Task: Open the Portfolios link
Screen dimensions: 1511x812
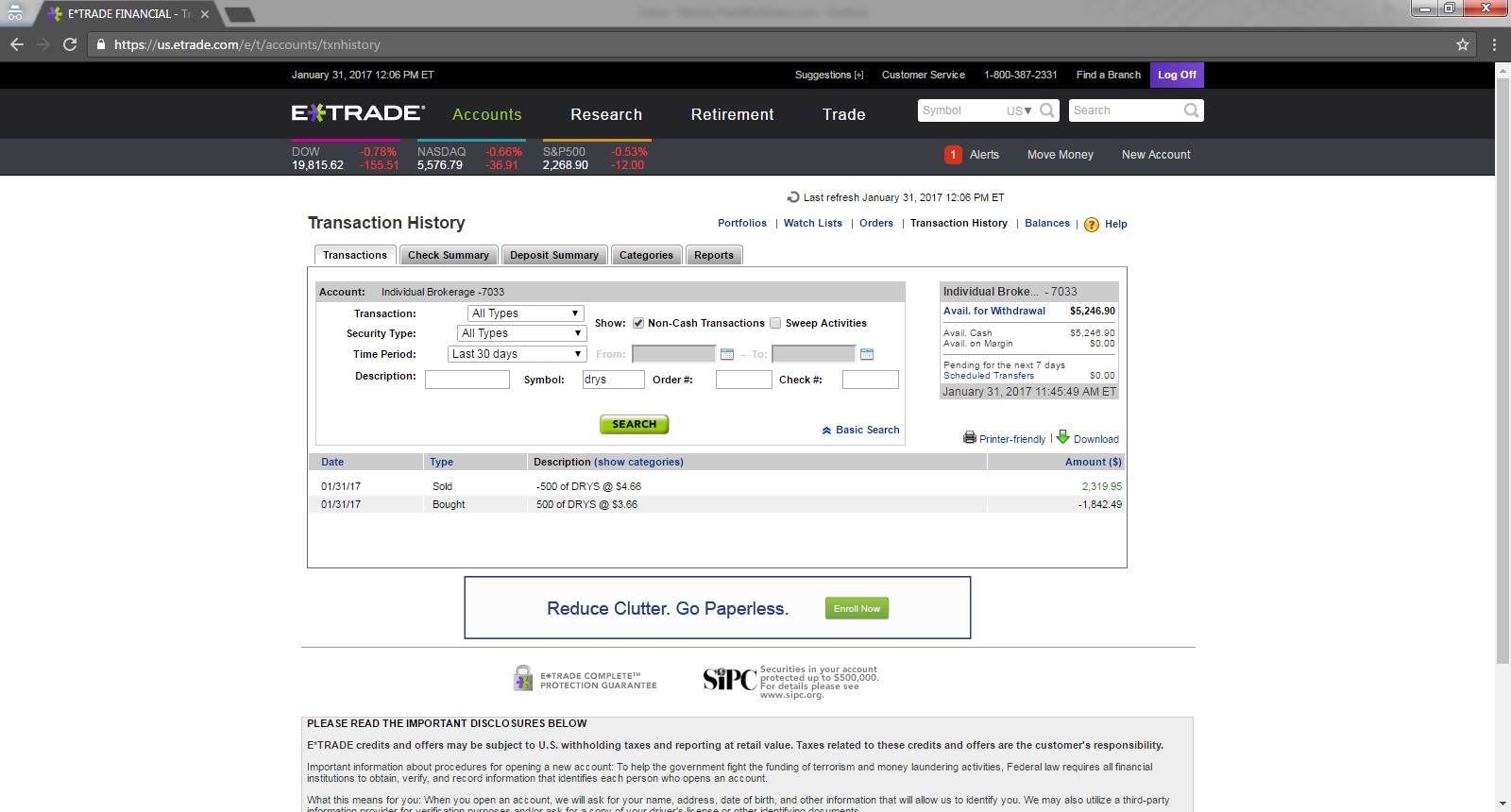Action: (x=742, y=224)
